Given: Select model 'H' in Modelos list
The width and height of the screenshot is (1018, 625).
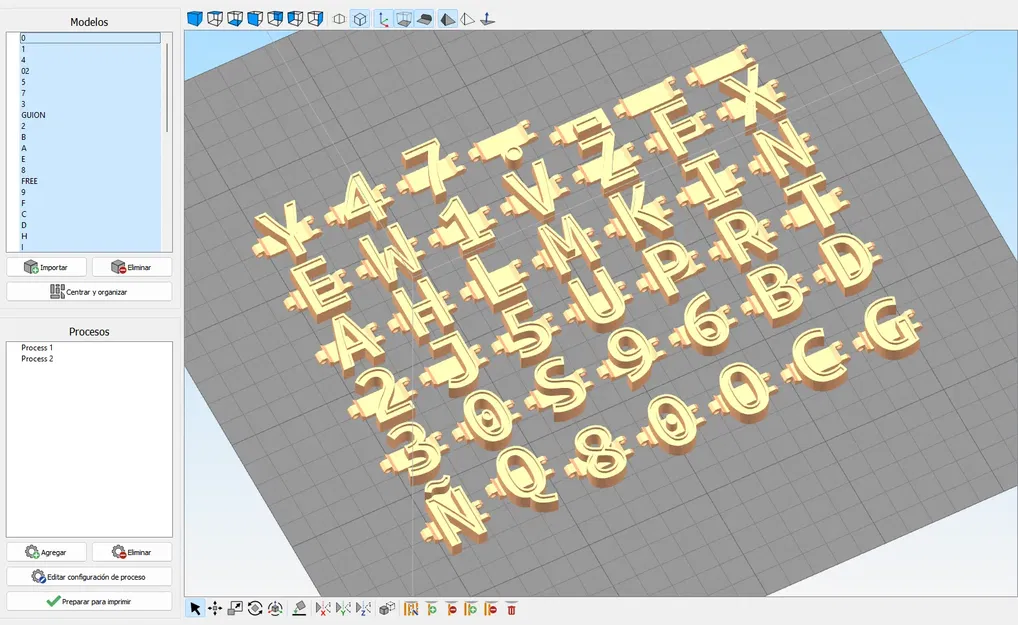Looking at the screenshot, I should [90, 236].
